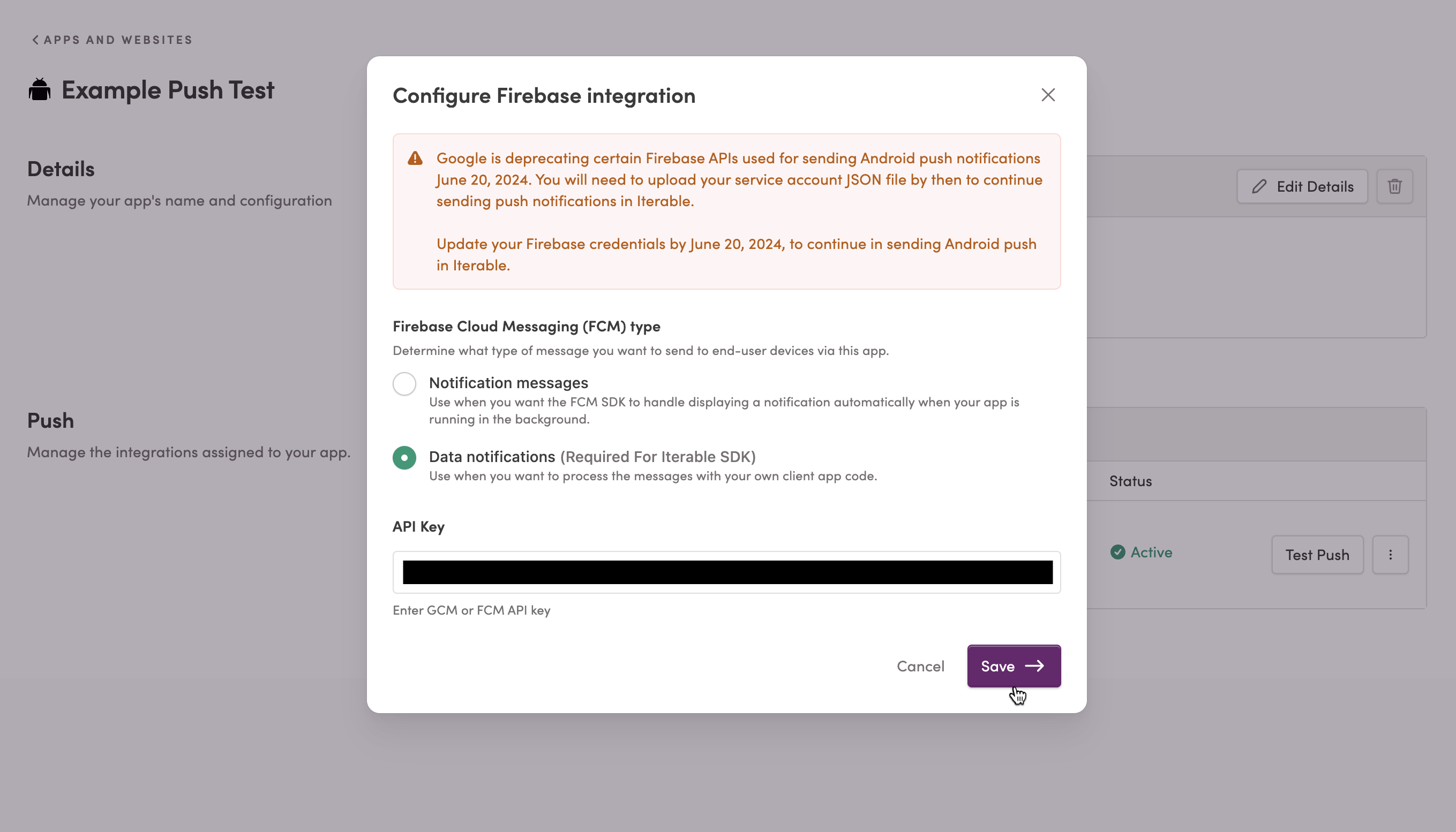This screenshot has width=1456, height=832.
Task: Click the Test Push button
Action: tap(1317, 554)
